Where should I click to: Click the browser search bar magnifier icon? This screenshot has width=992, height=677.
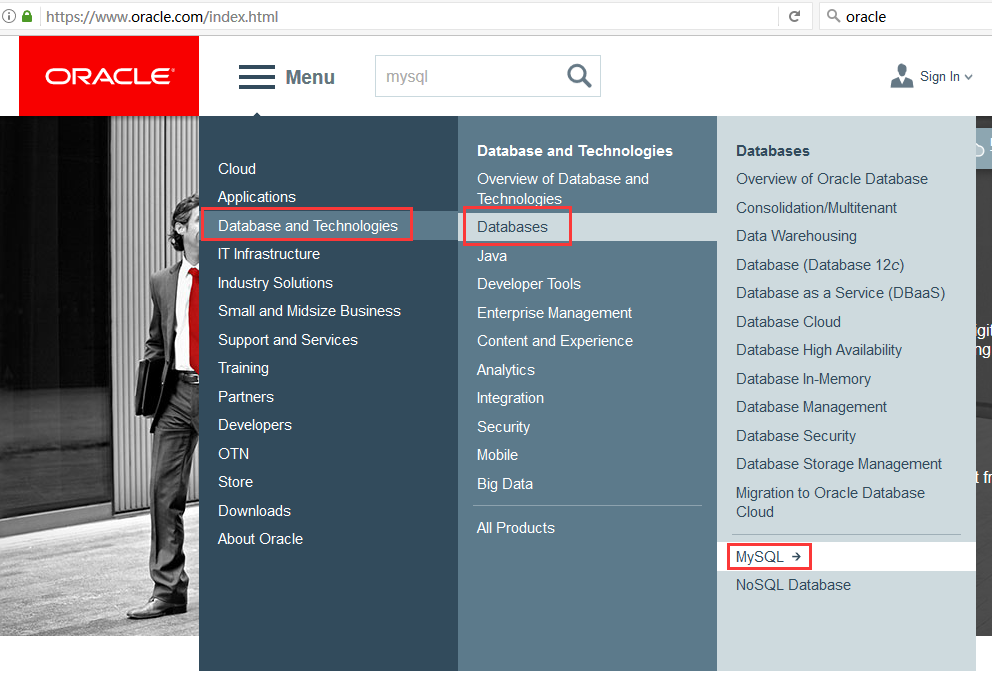pyautogui.click(x=834, y=16)
